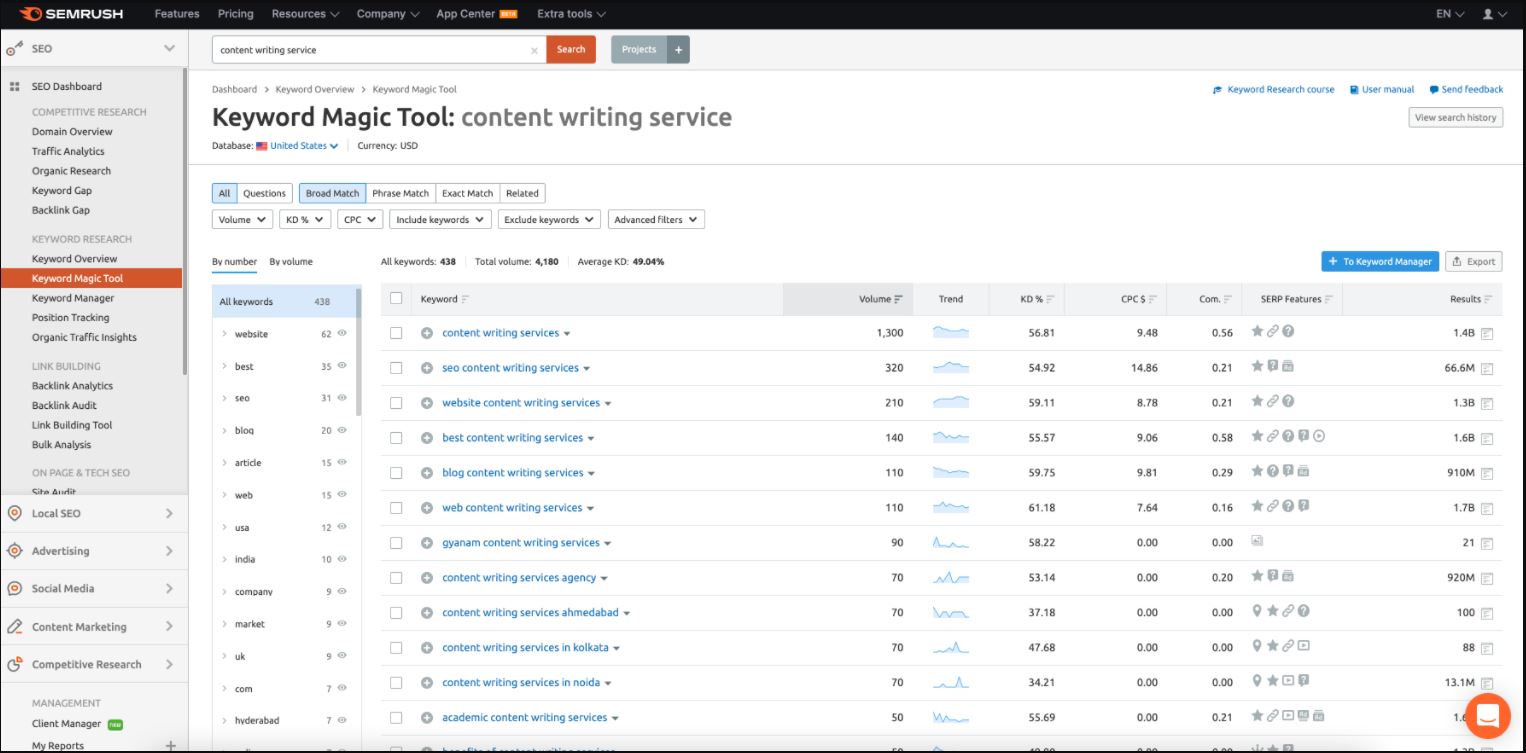Clear the search field with the X icon
Screen dimensions: 1526x753
(x=534, y=50)
